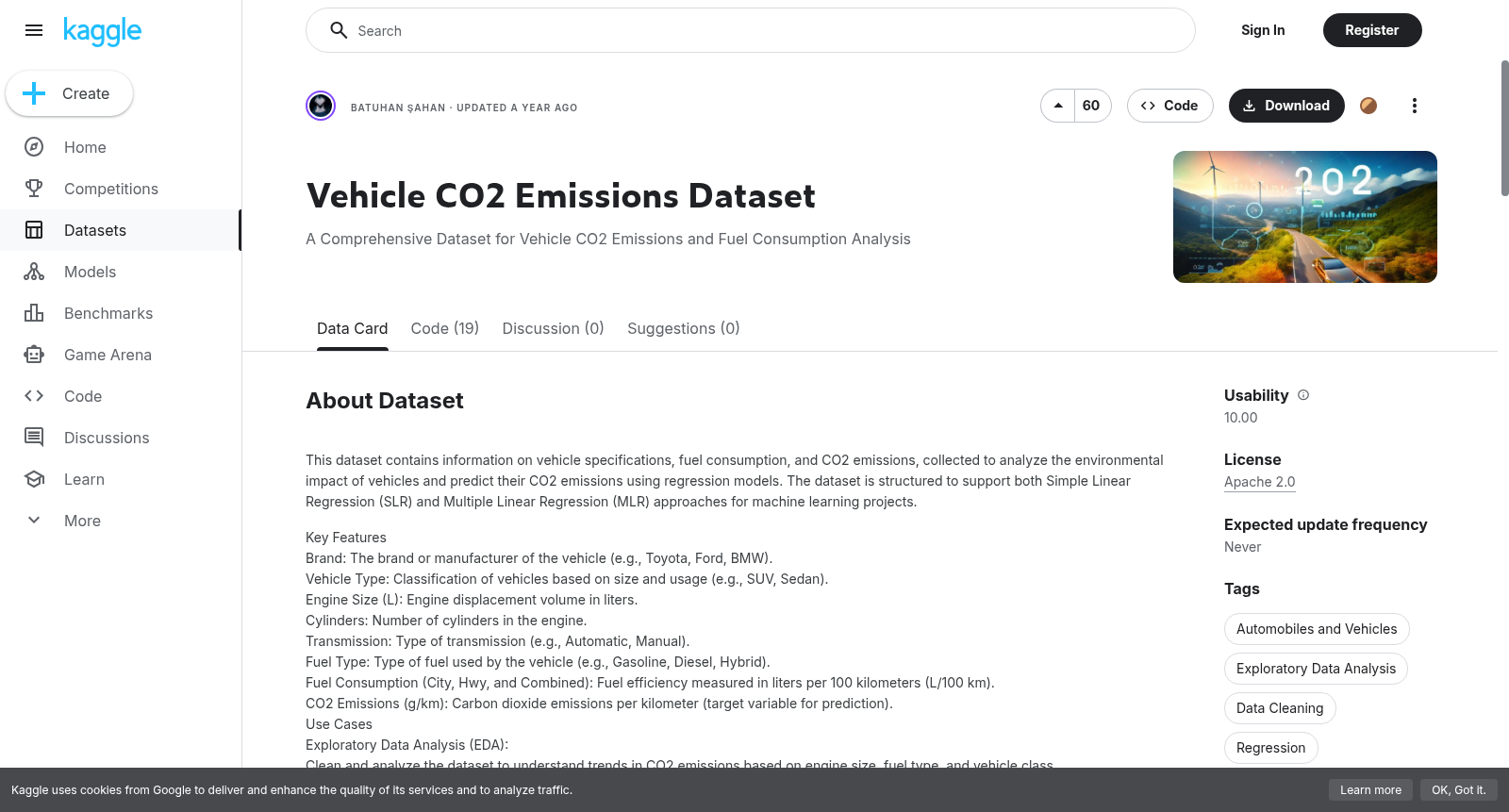Click the Vehicle CO2 Emissions Dataset title
This screenshot has height=812, width=1509.
coord(561,196)
